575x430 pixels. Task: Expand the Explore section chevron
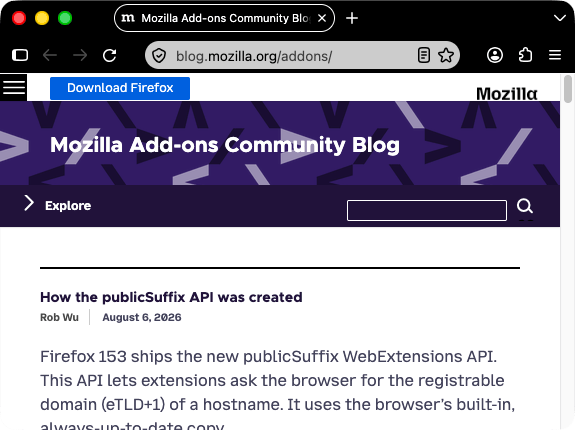tap(29, 203)
